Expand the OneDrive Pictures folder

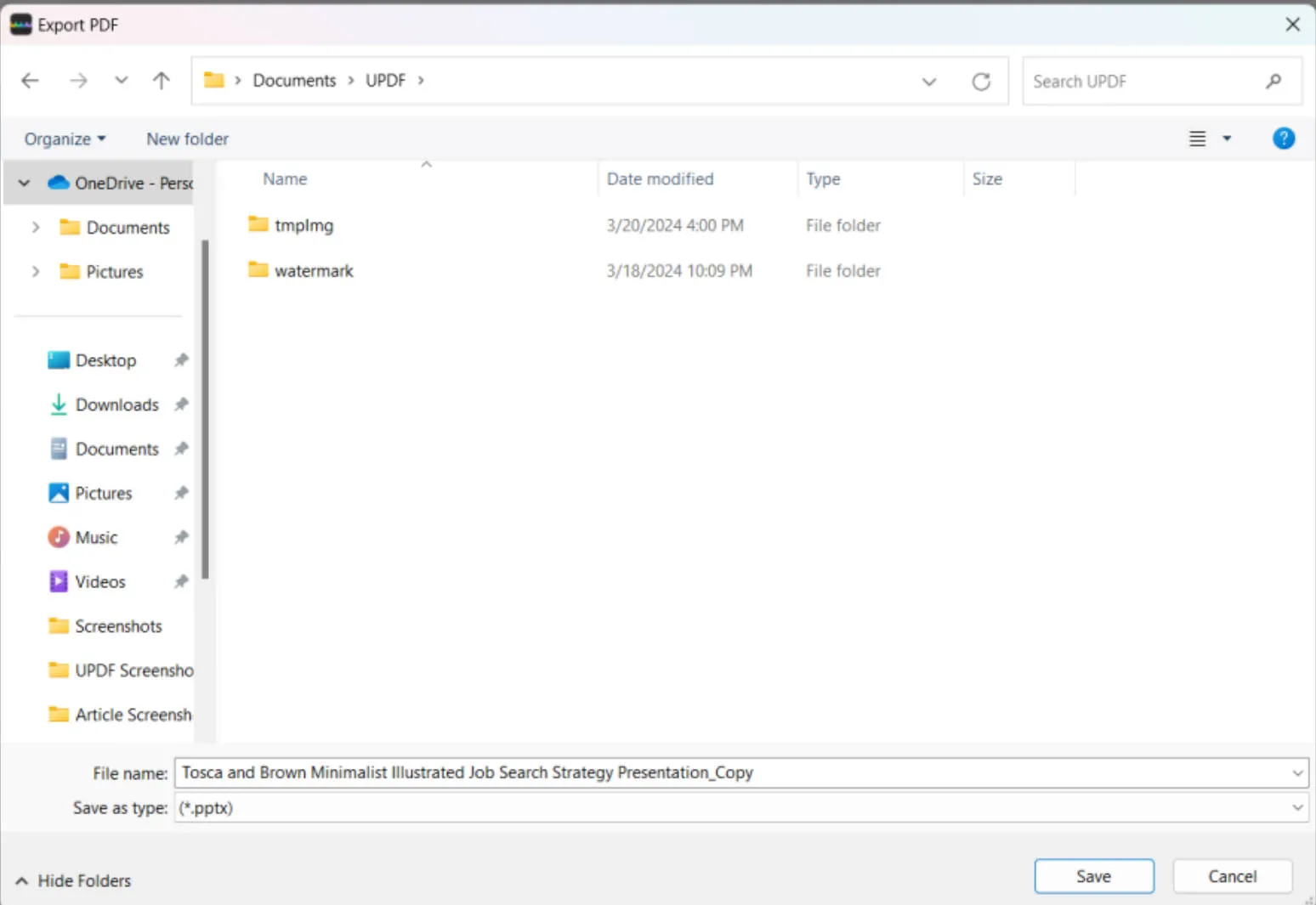(x=36, y=271)
